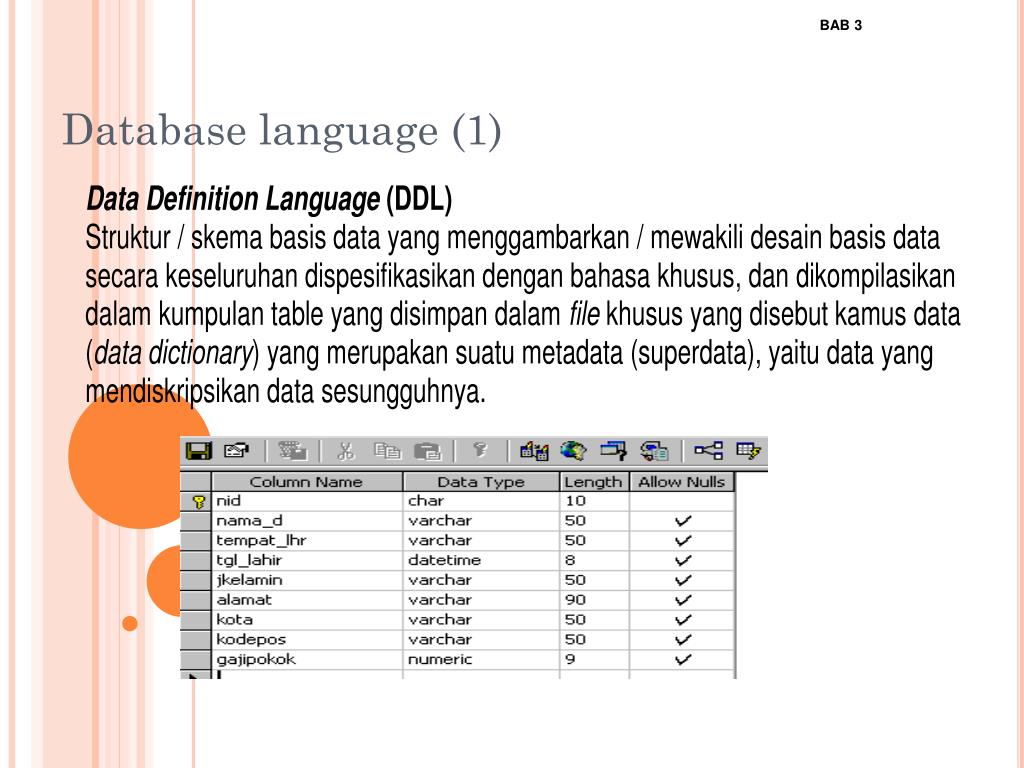This screenshot has height=768, width=1024.
Task: Click the primary key icon beside nid
Action: [x=199, y=502]
